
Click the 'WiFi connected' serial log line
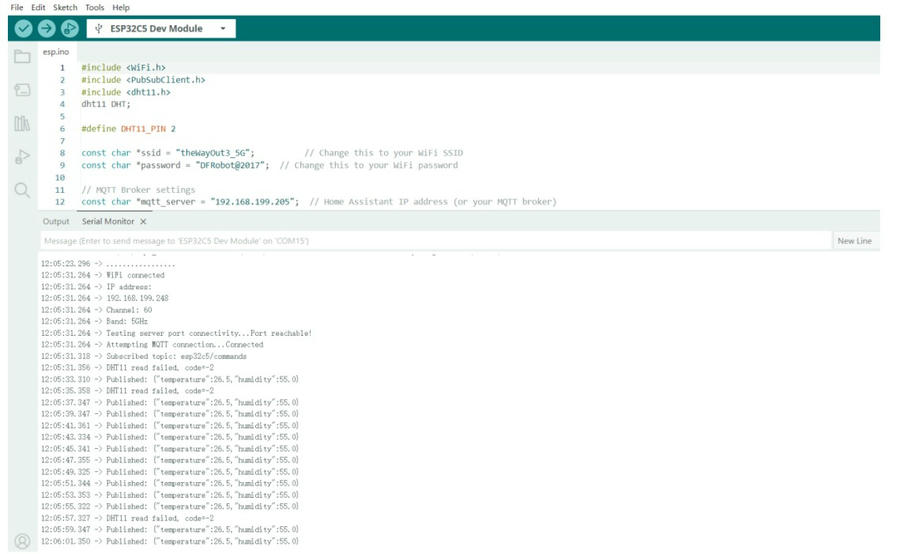(103, 276)
